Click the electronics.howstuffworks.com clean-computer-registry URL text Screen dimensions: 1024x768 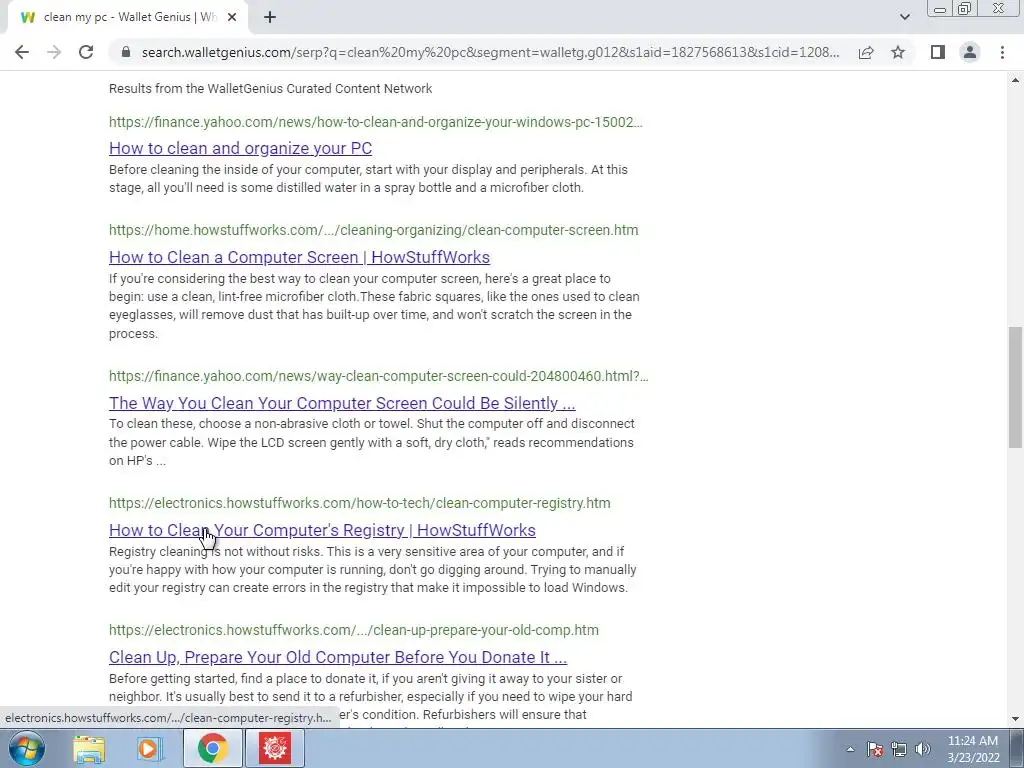coord(360,503)
